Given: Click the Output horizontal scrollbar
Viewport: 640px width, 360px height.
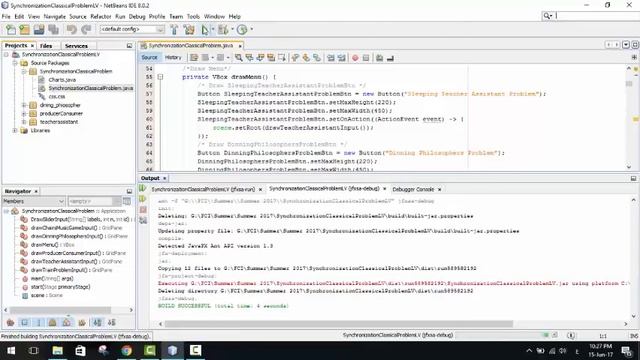Looking at the screenshot, I should tap(339, 324).
